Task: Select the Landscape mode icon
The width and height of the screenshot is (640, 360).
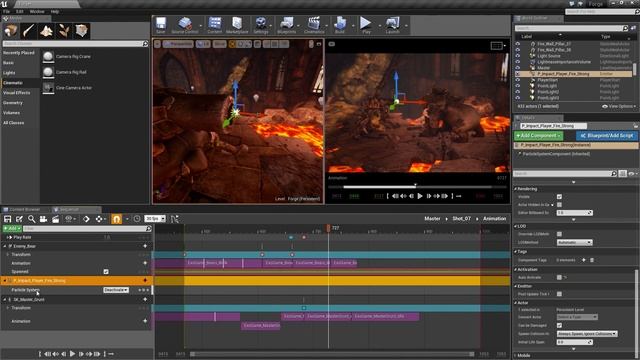Action: (46, 31)
